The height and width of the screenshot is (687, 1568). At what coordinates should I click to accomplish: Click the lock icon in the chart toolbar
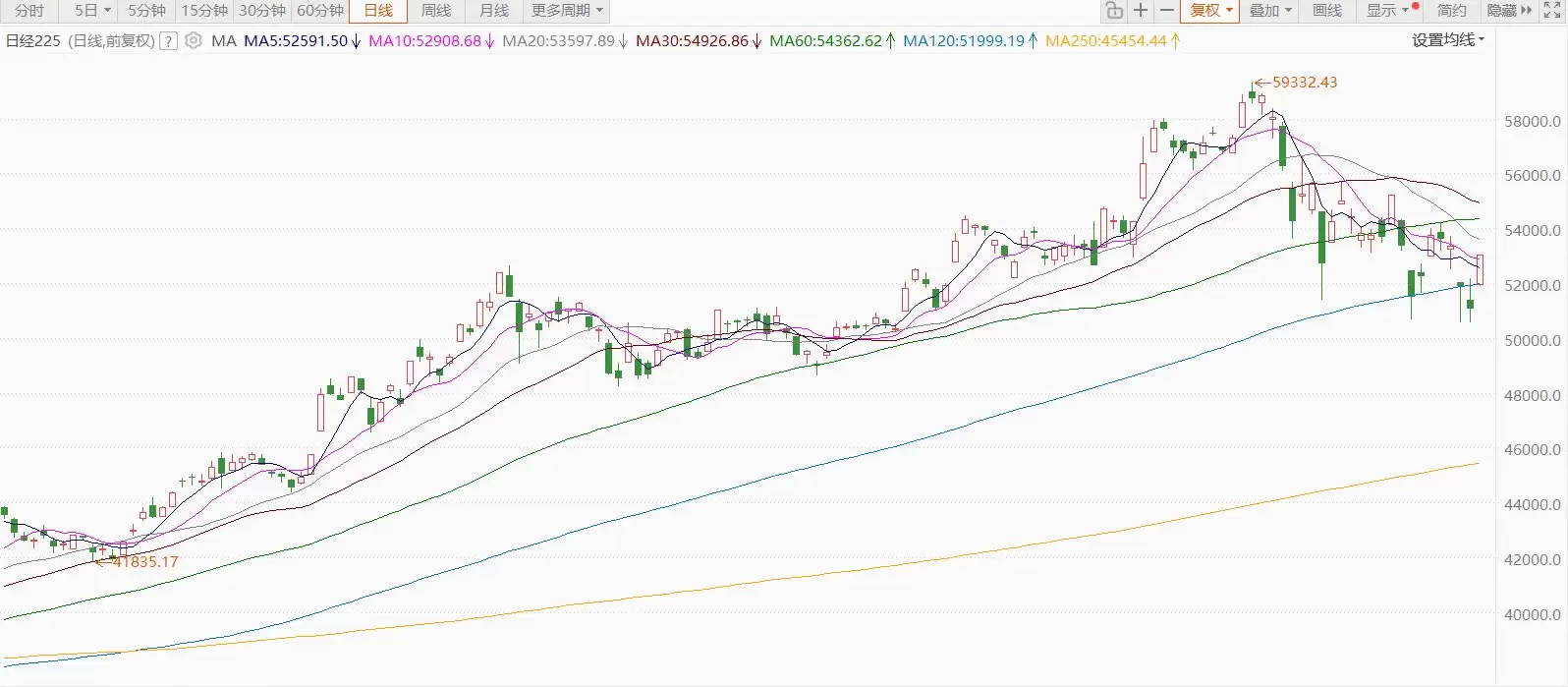coord(1114,11)
